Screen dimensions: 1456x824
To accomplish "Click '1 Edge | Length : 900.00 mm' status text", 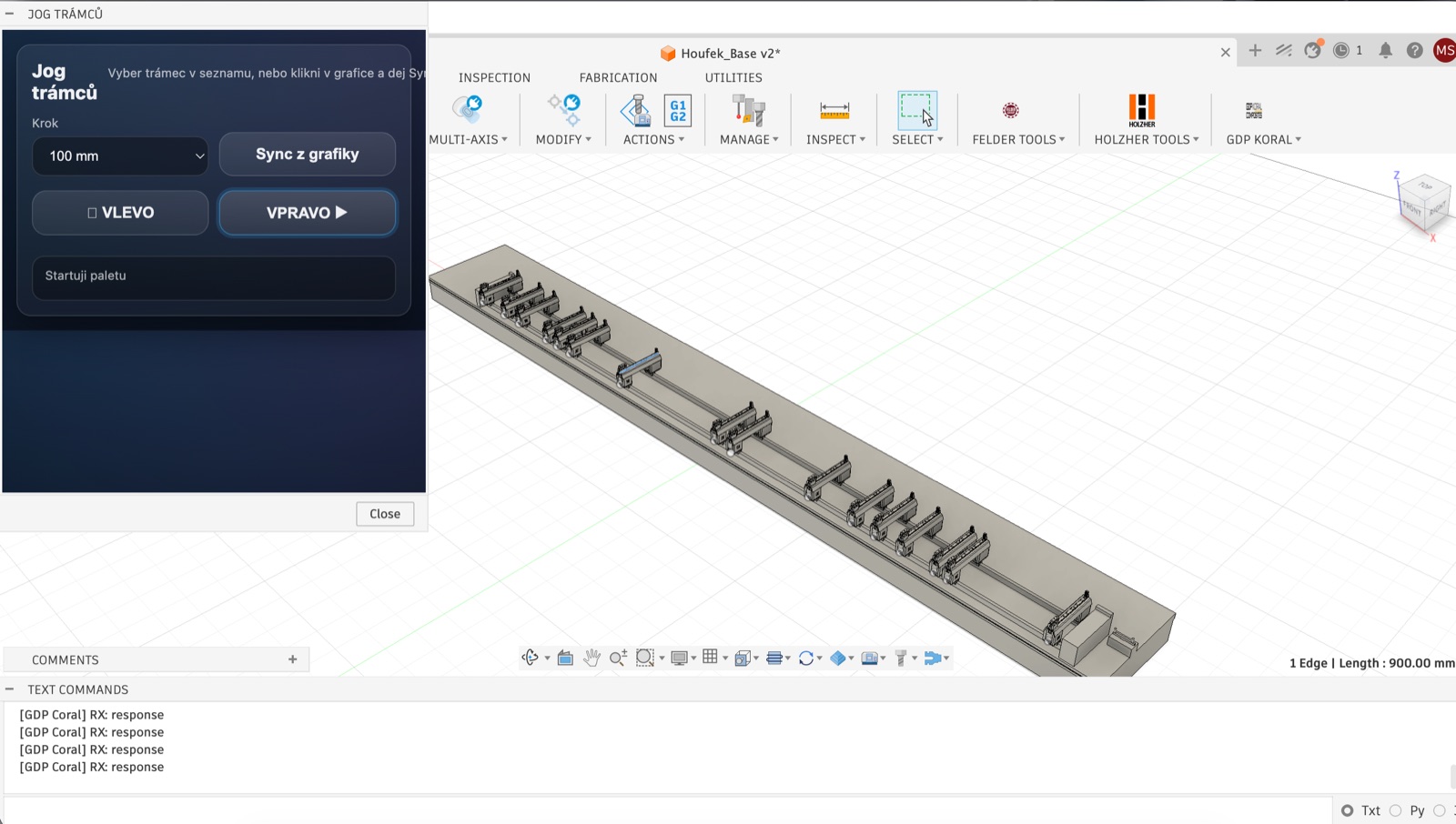I will coord(1371,663).
